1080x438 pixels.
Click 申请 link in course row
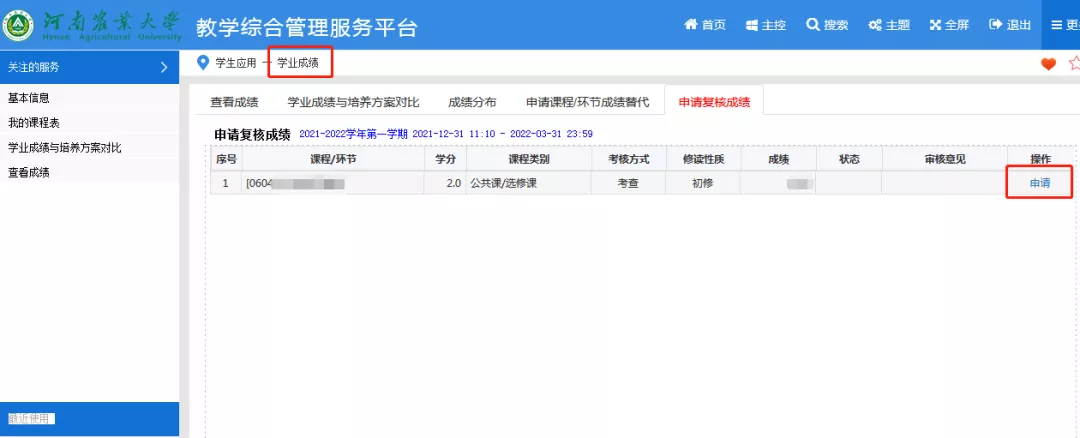[x=1040, y=183]
